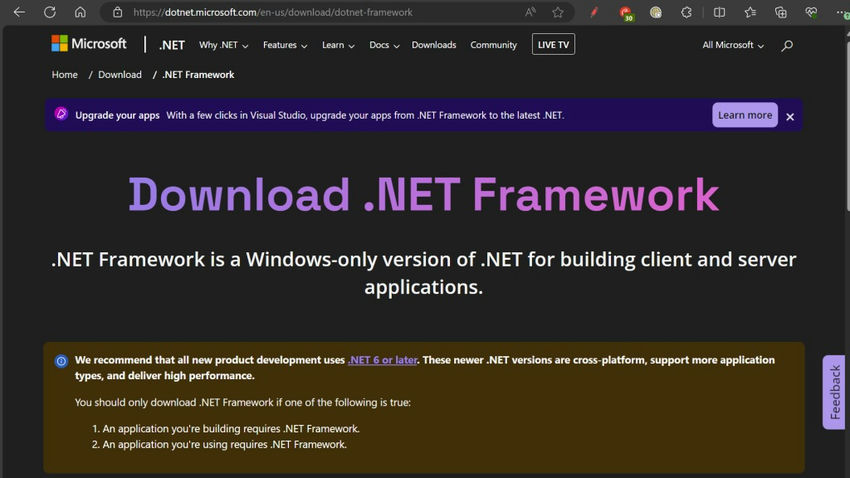Open the Community nav item
Viewport: 850px width, 478px height.
click(493, 45)
